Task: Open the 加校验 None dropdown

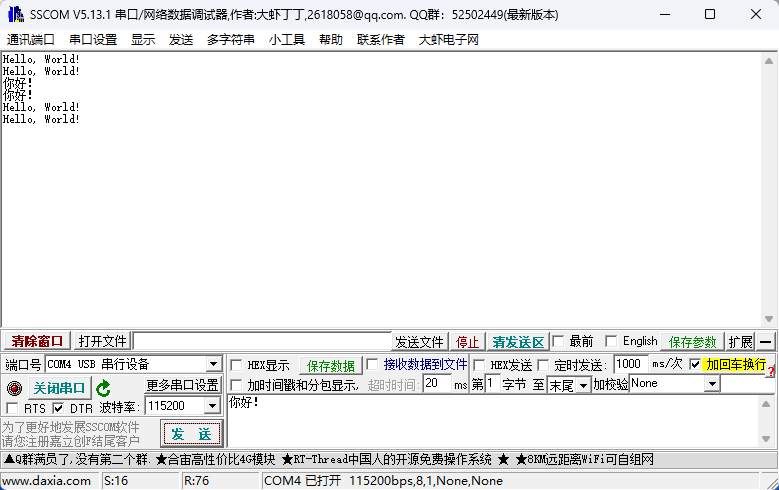Action: coord(712,384)
